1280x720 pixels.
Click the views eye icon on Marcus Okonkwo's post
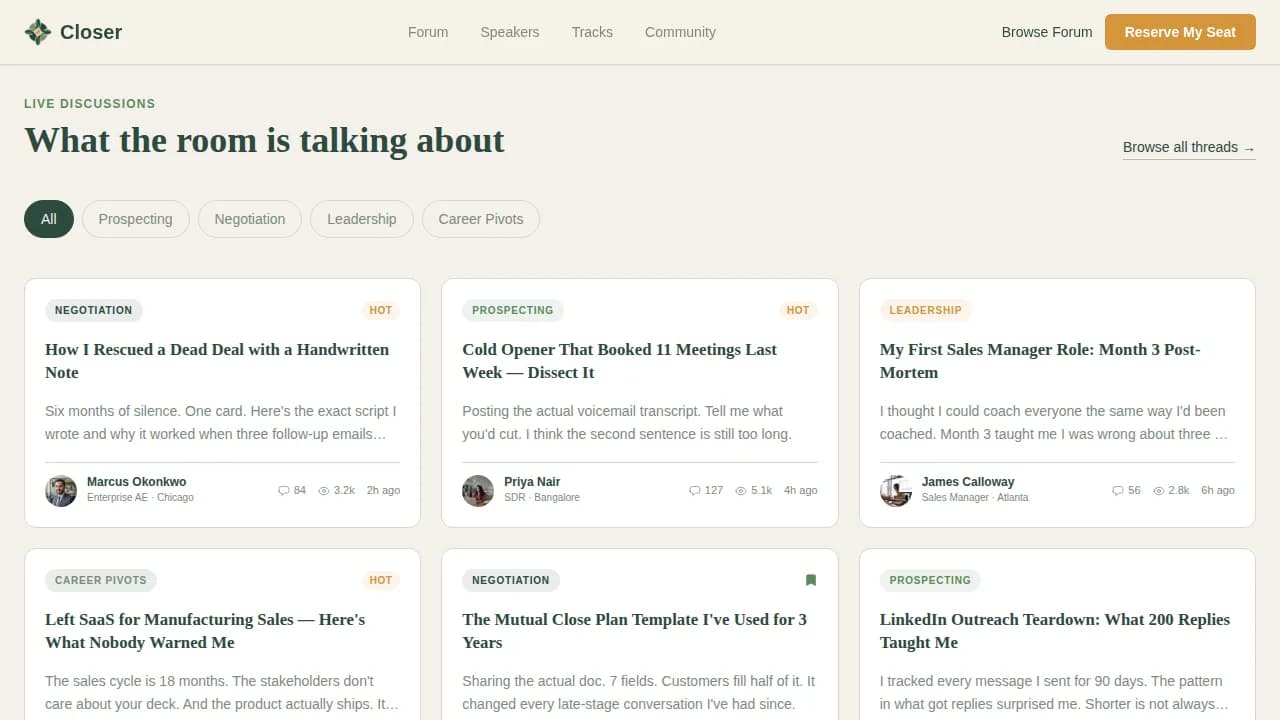coord(322,490)
